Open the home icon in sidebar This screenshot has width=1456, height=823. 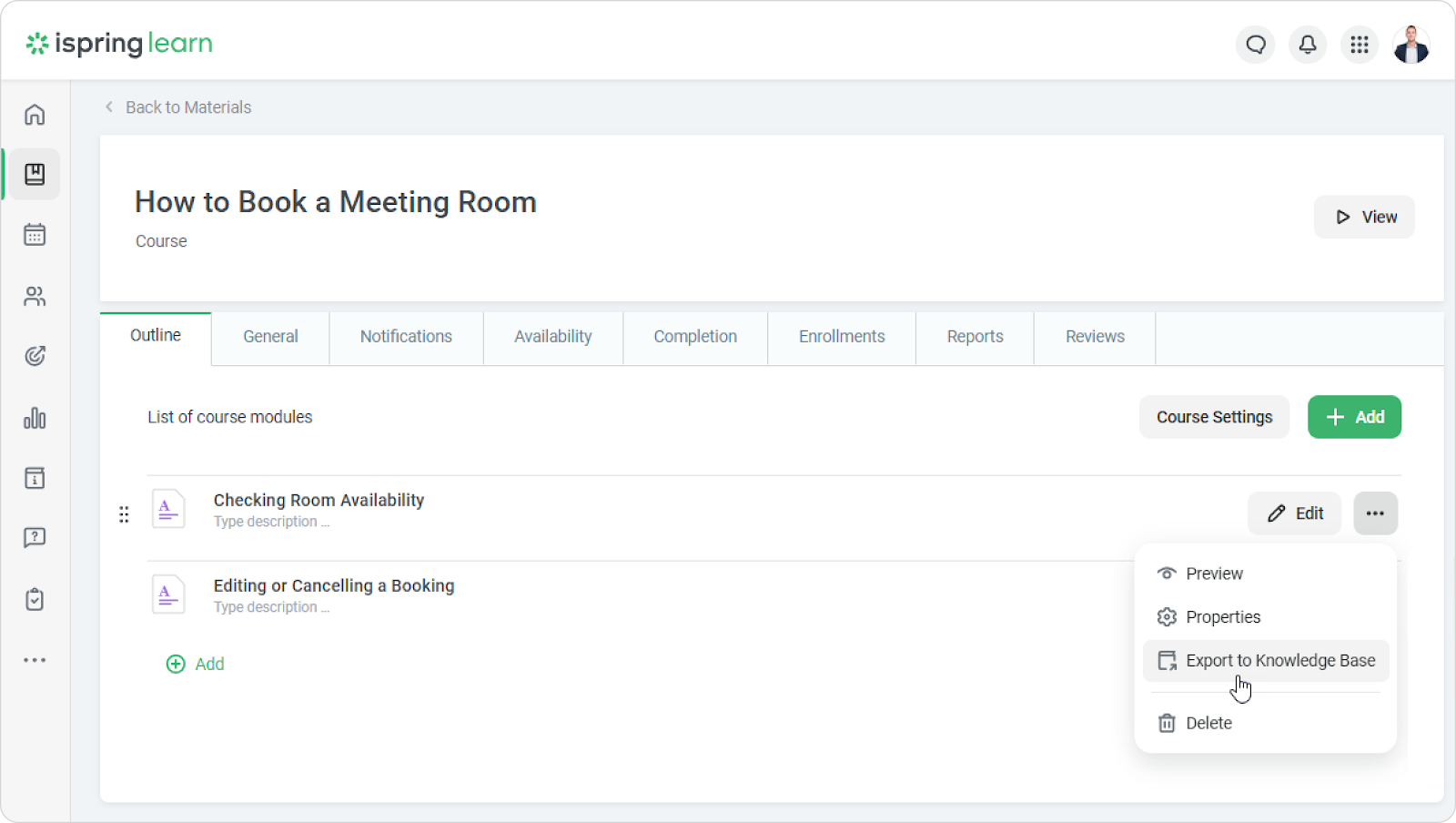(x=35, y=115)
